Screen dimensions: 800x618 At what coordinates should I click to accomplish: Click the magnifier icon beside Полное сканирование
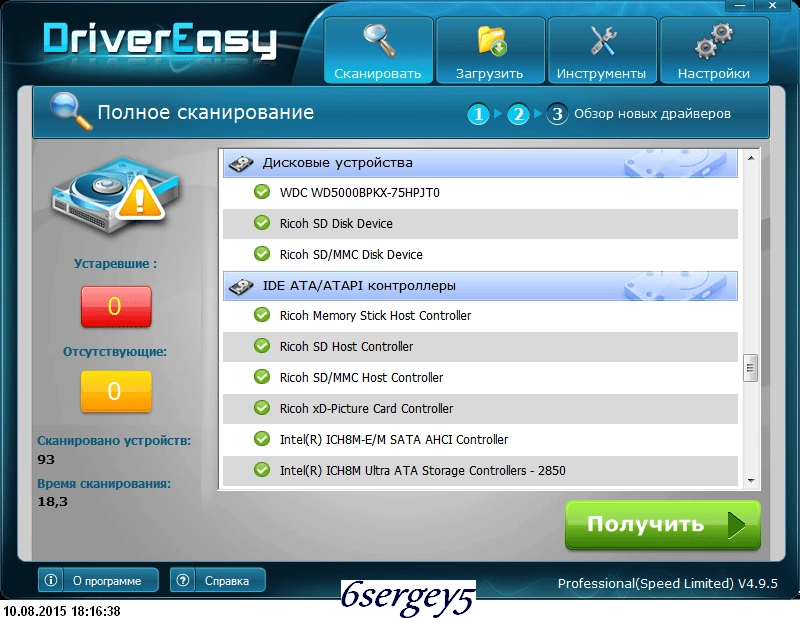(x=70, y=111)
